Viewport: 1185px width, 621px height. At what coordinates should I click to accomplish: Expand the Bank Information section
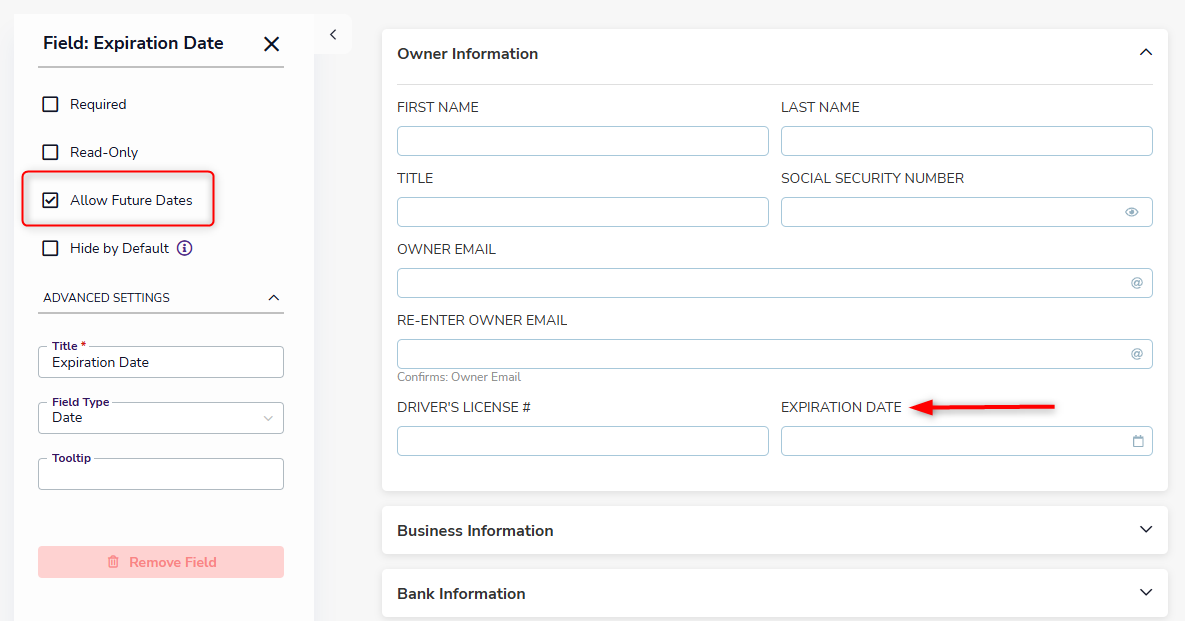(1146, 593)
